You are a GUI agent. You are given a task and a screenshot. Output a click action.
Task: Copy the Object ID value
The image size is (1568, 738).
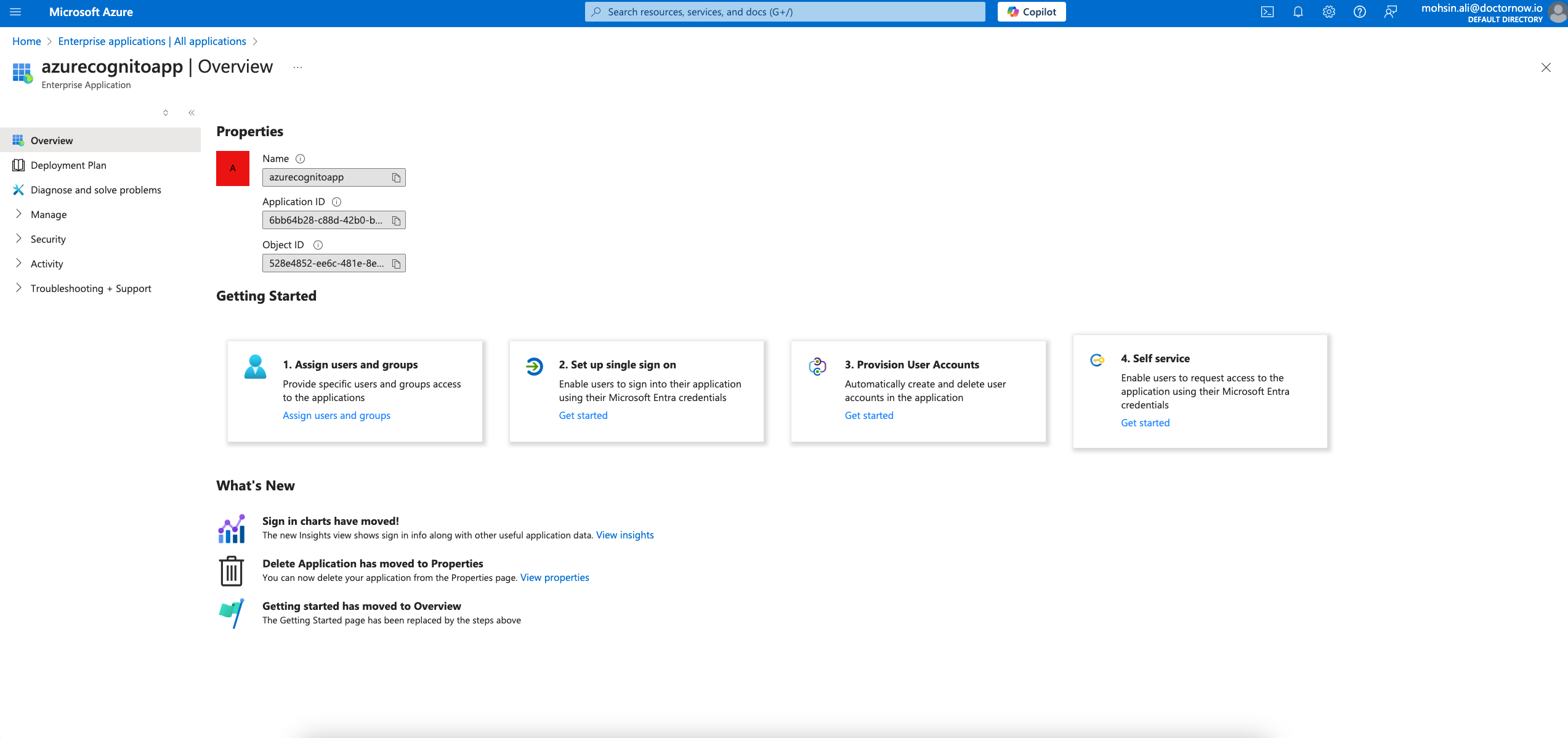coord(396,262)
